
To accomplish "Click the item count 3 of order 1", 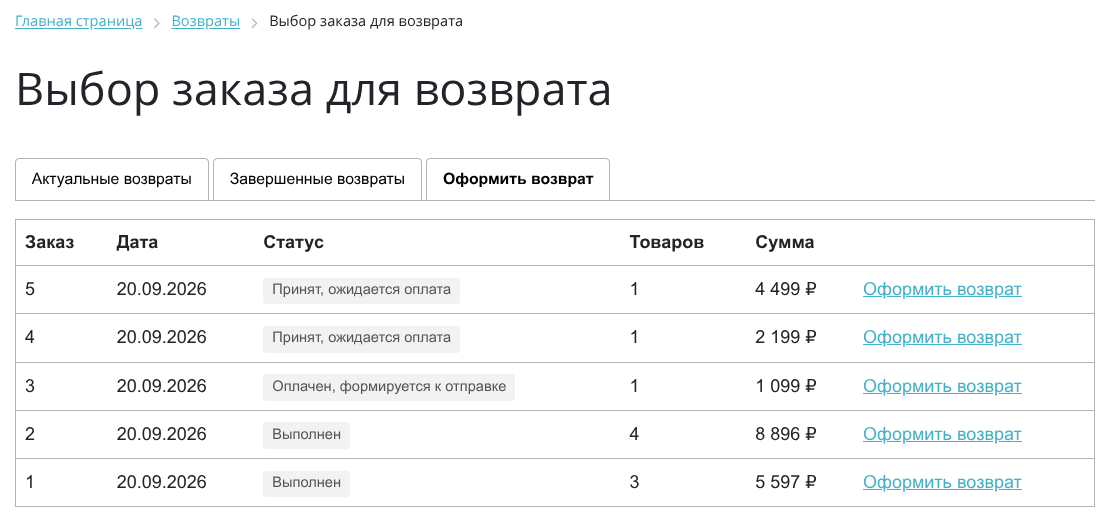I will [x=634, y=483].
